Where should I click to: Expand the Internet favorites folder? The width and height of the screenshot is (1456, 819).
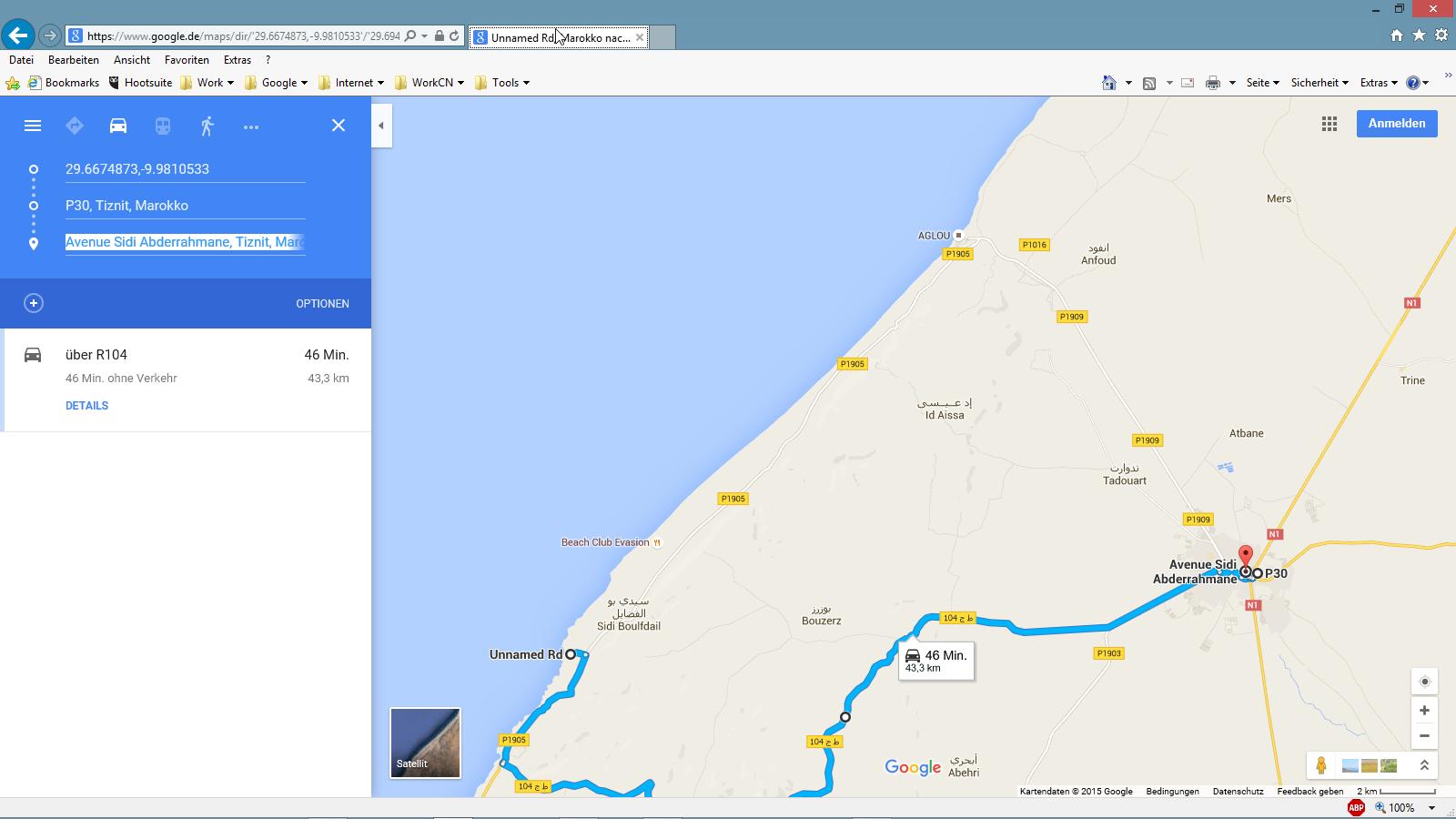pyautogui.click(x=351, y=83)
